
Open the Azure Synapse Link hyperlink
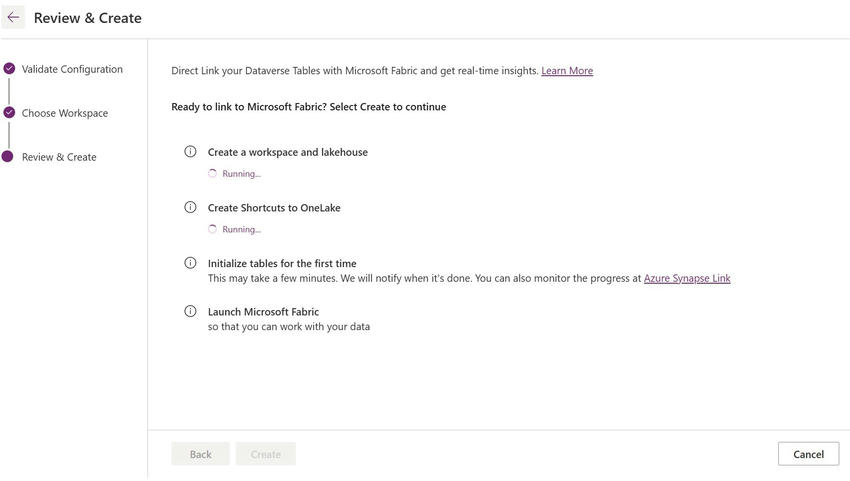(x=687, y=278)
